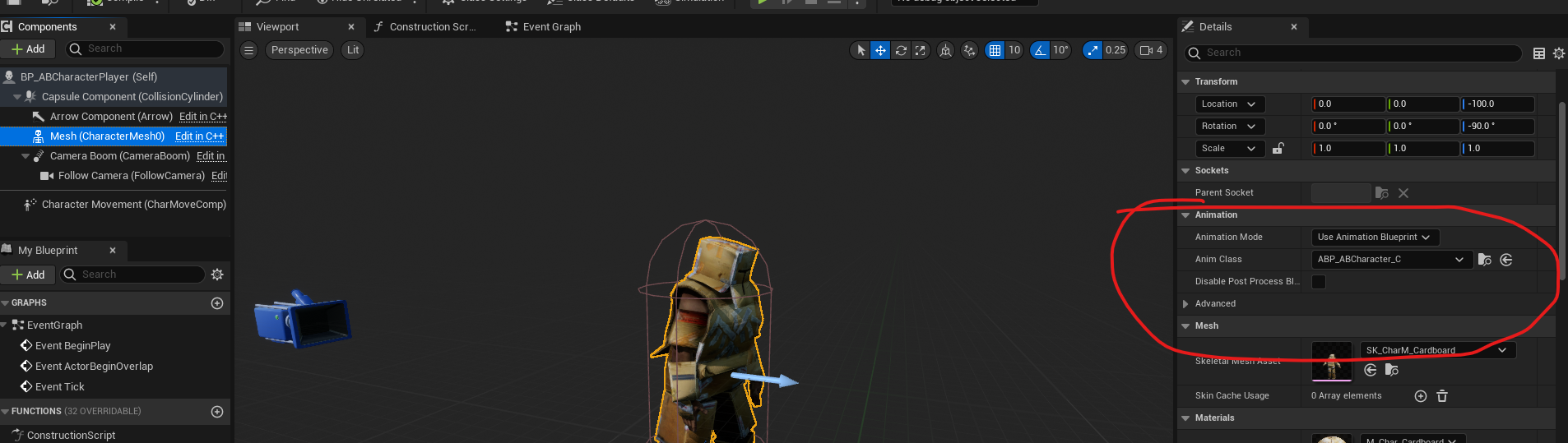Open the Scale type dropdown
The width and height of the screenshot is (1568, 443).
click(x=1230, y=149)
